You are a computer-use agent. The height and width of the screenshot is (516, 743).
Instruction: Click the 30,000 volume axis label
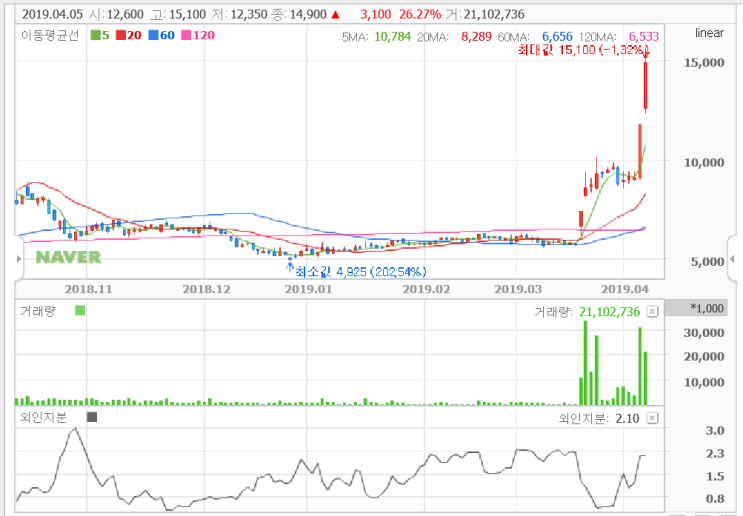(x=704, y=333)
